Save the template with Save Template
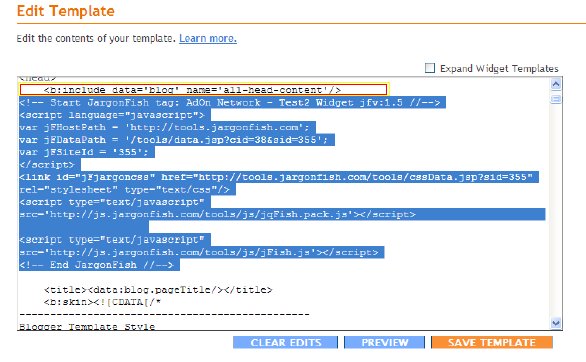 [x=491, y=343]
